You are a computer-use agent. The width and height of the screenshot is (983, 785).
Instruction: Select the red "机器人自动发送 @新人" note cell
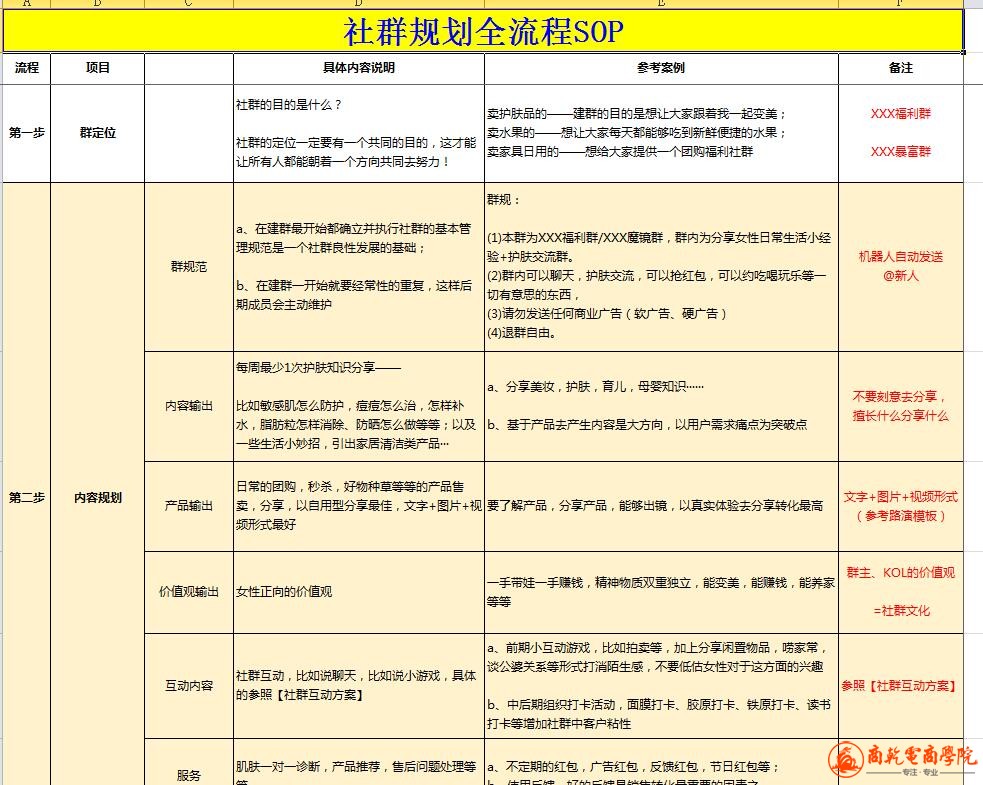(x=900, y=266)
